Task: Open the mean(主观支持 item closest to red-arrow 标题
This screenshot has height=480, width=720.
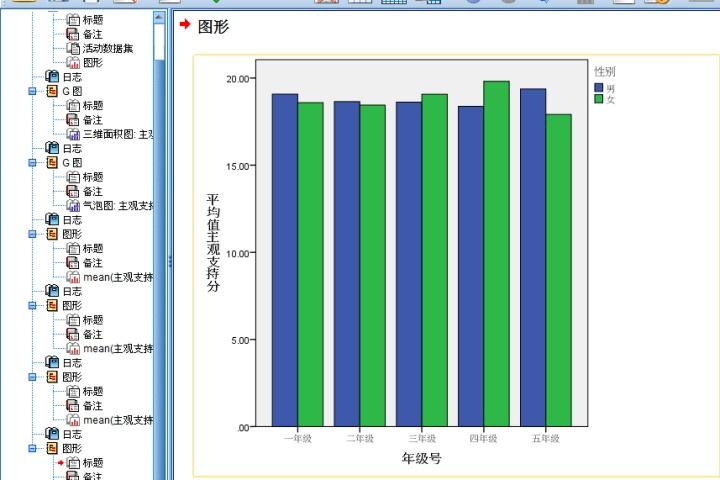Action: click(118, 420)
